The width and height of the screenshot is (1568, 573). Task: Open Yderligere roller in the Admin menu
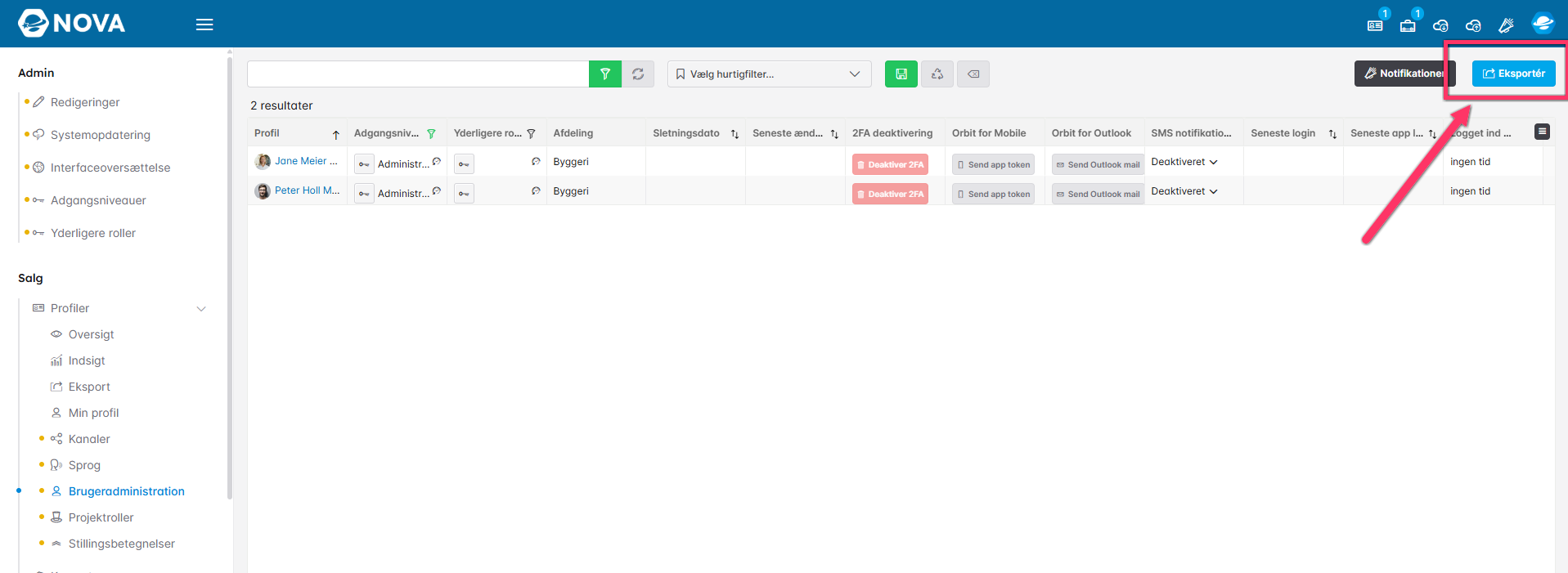coord(93,233)
